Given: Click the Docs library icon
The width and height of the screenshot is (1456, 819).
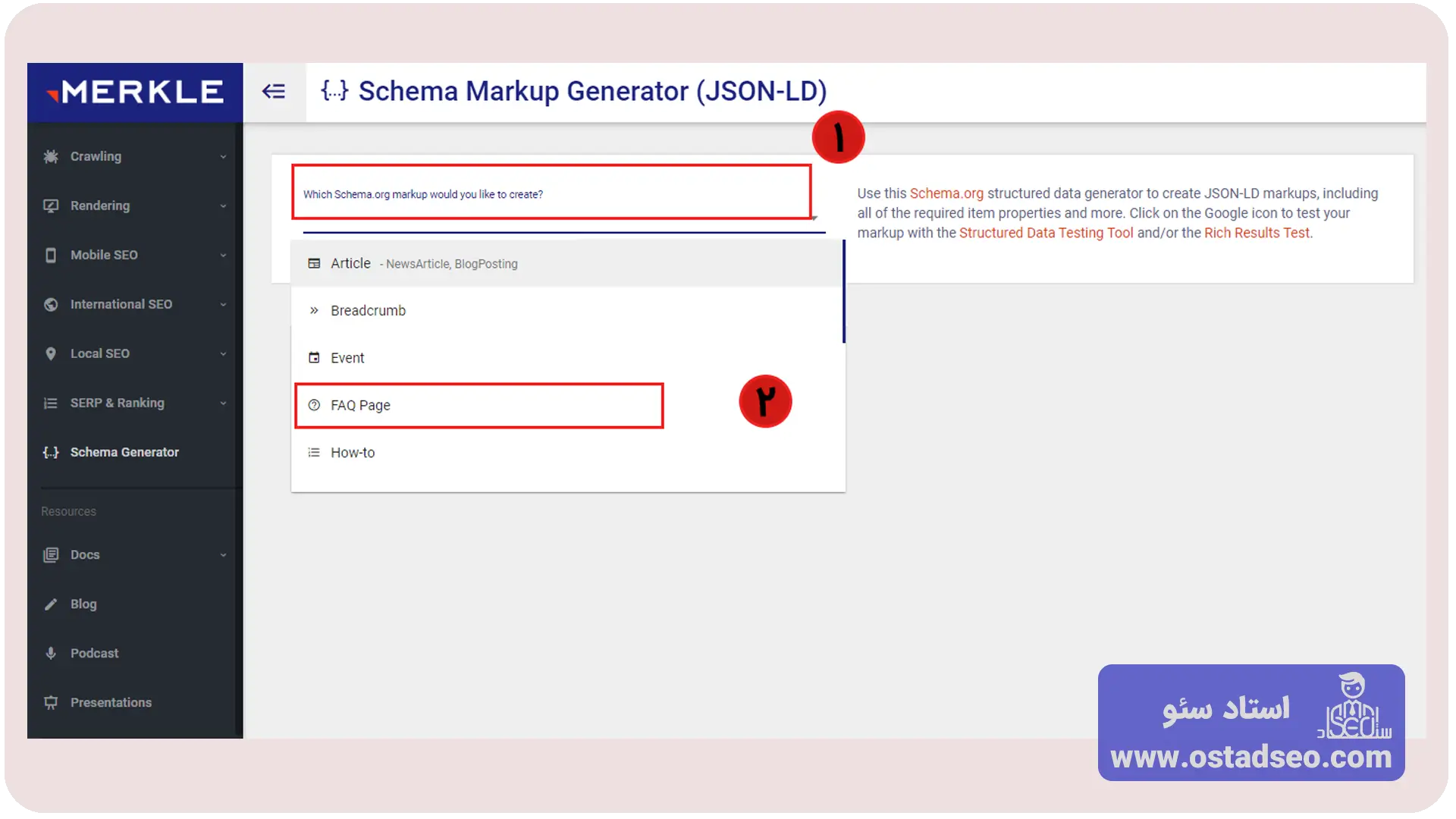Looking at the screenshot, I should tap(51, 554).
